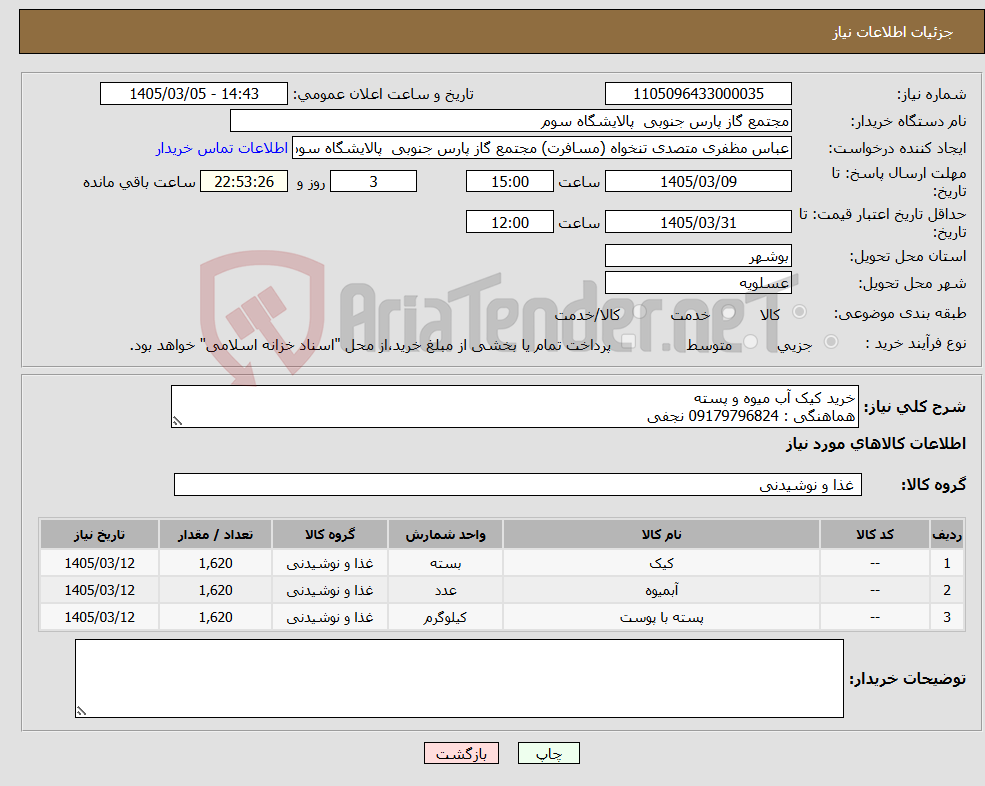Click the کد کالا column header
Image resolution: width=985 pixels, height=786 pixels.
874,535
